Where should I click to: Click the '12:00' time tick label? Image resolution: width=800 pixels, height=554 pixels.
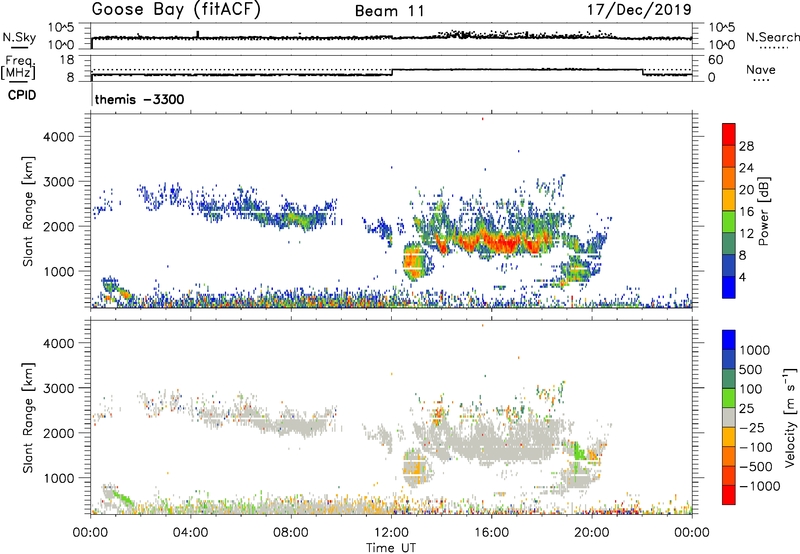tap(391, 533)
